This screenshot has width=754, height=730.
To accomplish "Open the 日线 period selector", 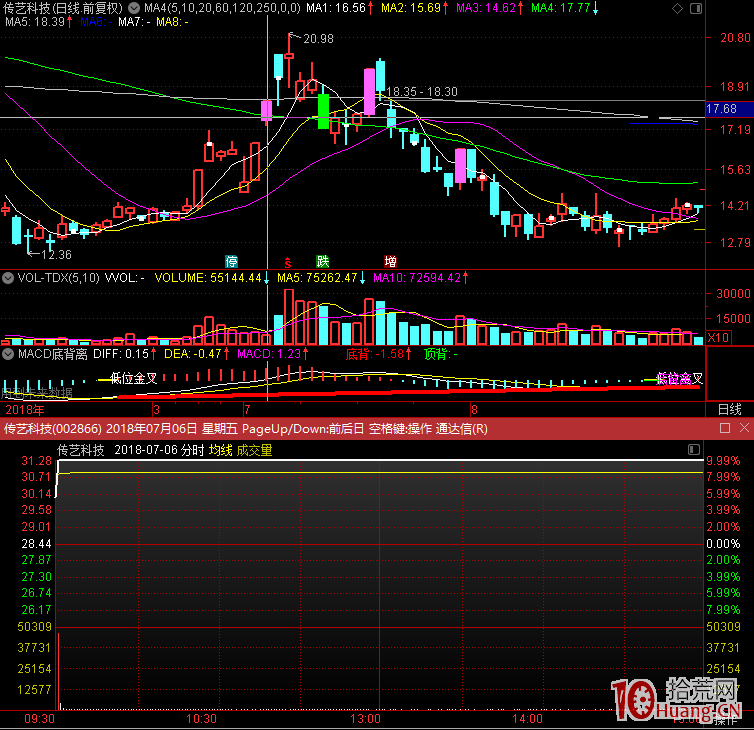I will pyautogui.click(x=729, y=409).
